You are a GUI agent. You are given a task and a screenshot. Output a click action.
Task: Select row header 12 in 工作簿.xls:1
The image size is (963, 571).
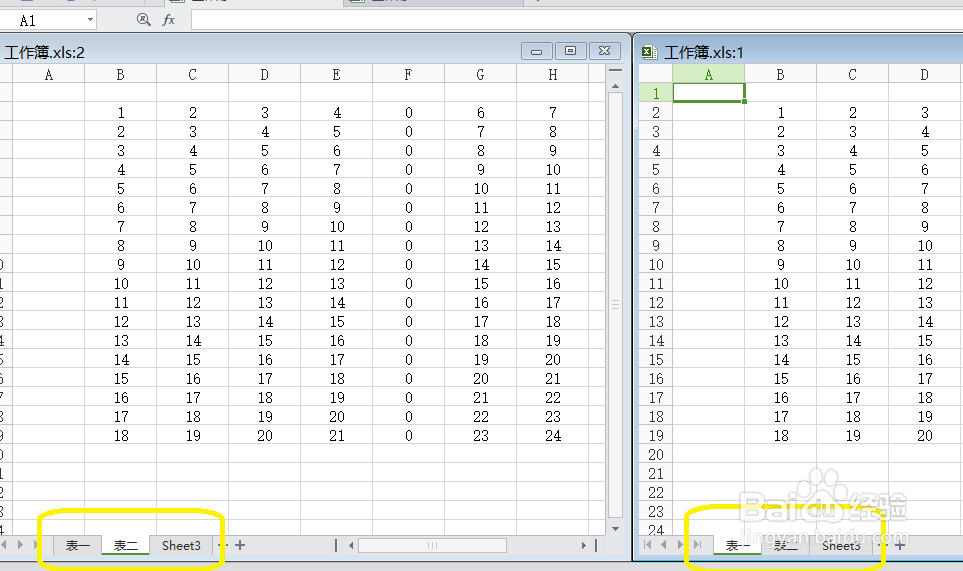click(x=656, y=303)
